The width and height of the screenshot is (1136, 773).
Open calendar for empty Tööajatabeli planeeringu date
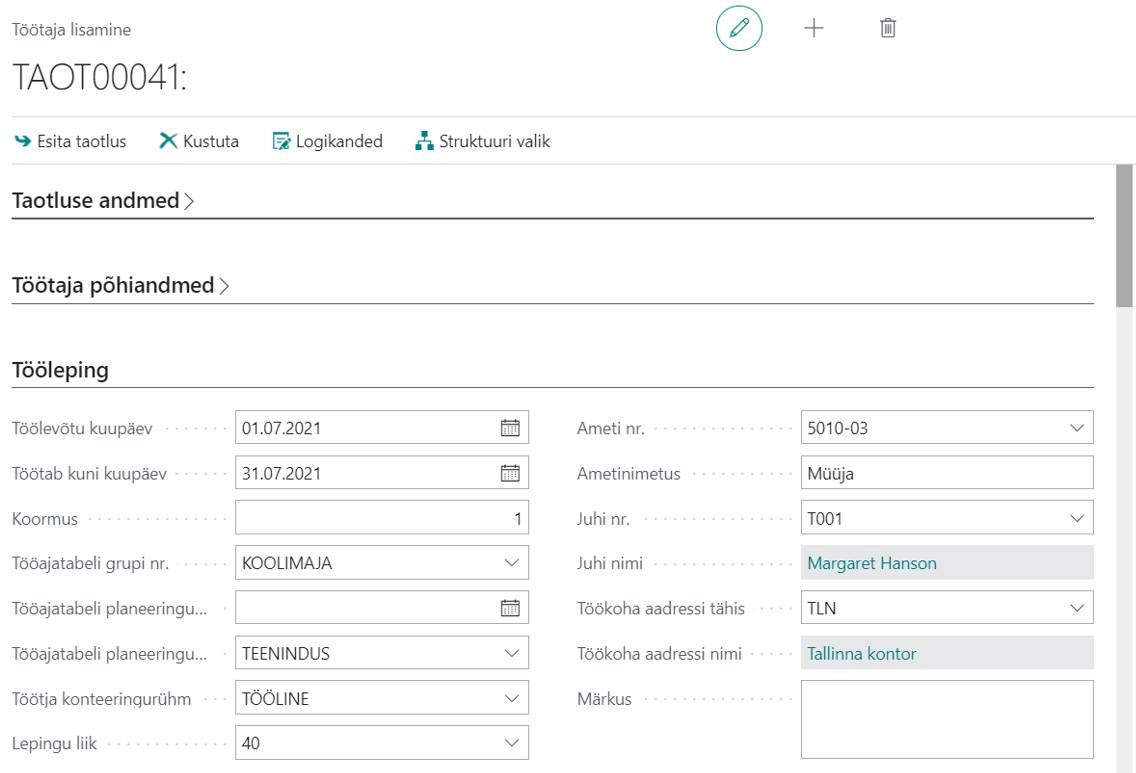(510, 608)
